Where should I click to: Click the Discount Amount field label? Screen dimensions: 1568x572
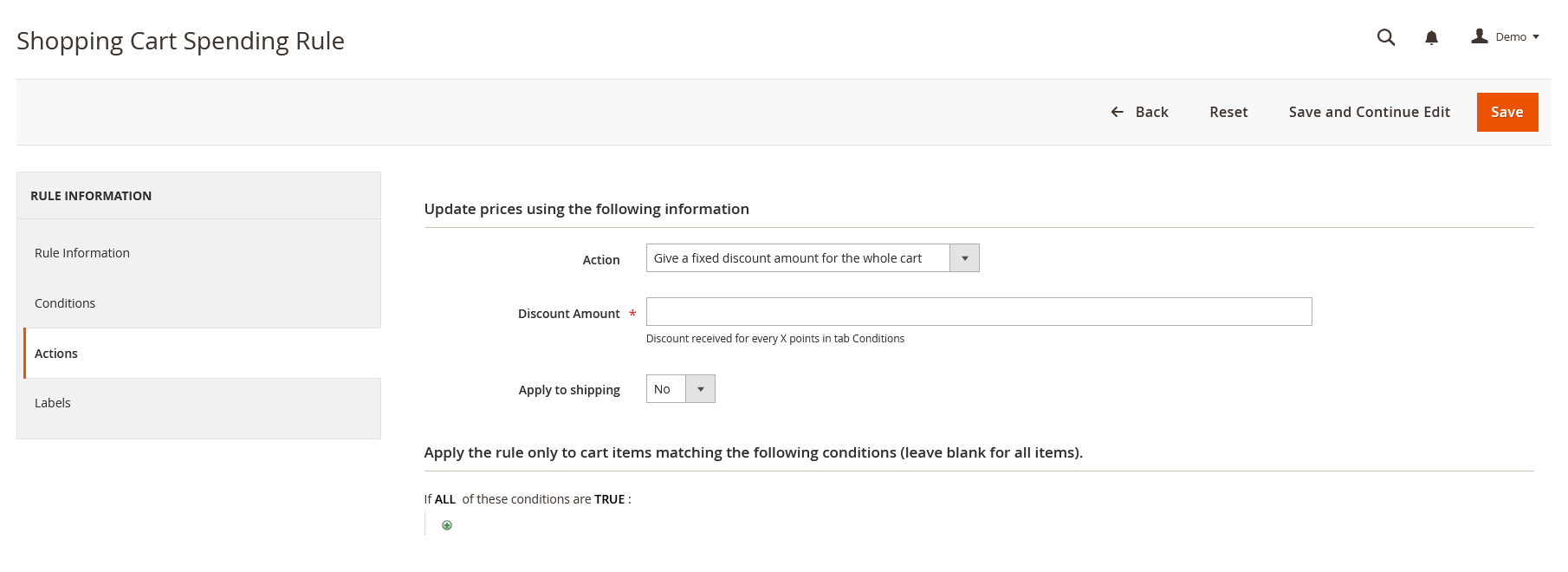click(x=568, y=314)
